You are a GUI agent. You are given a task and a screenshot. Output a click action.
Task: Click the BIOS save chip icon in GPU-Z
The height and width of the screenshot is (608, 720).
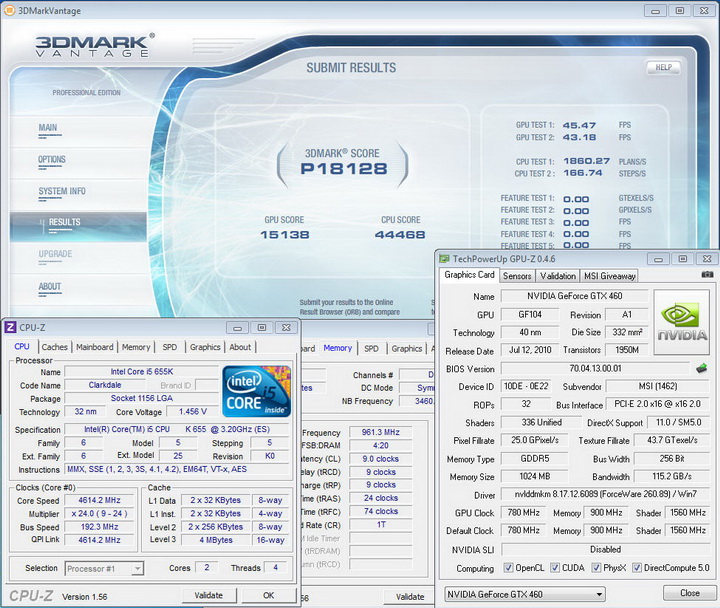701,368
